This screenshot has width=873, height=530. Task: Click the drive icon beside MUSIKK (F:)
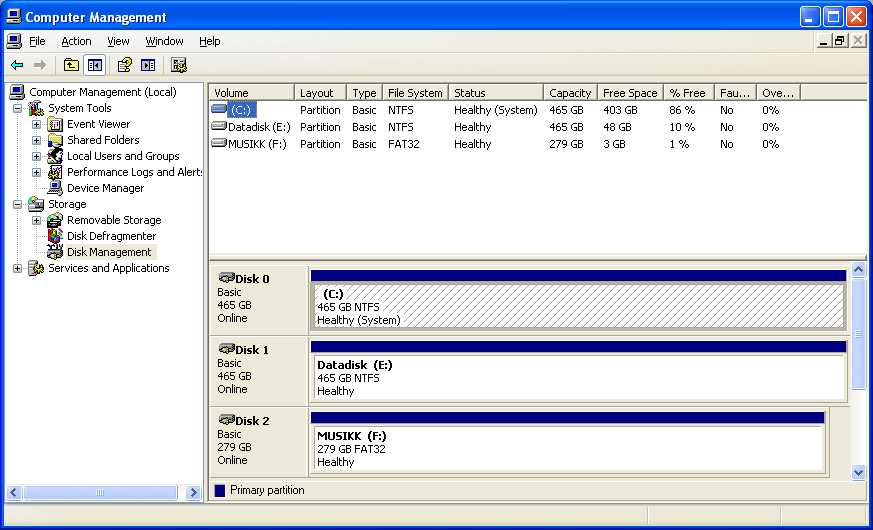(219, 143)
